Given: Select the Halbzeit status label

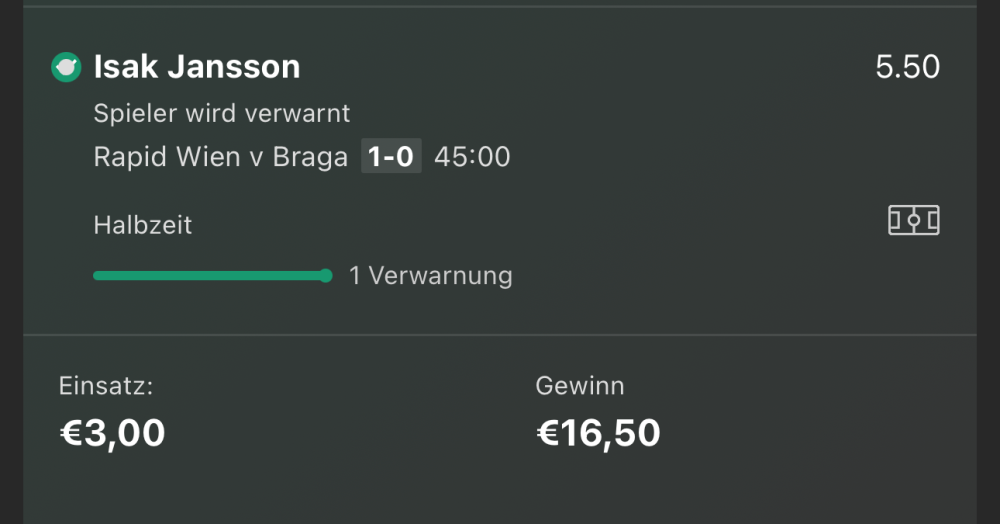Looking at the screenshot, I should [143, 225].
